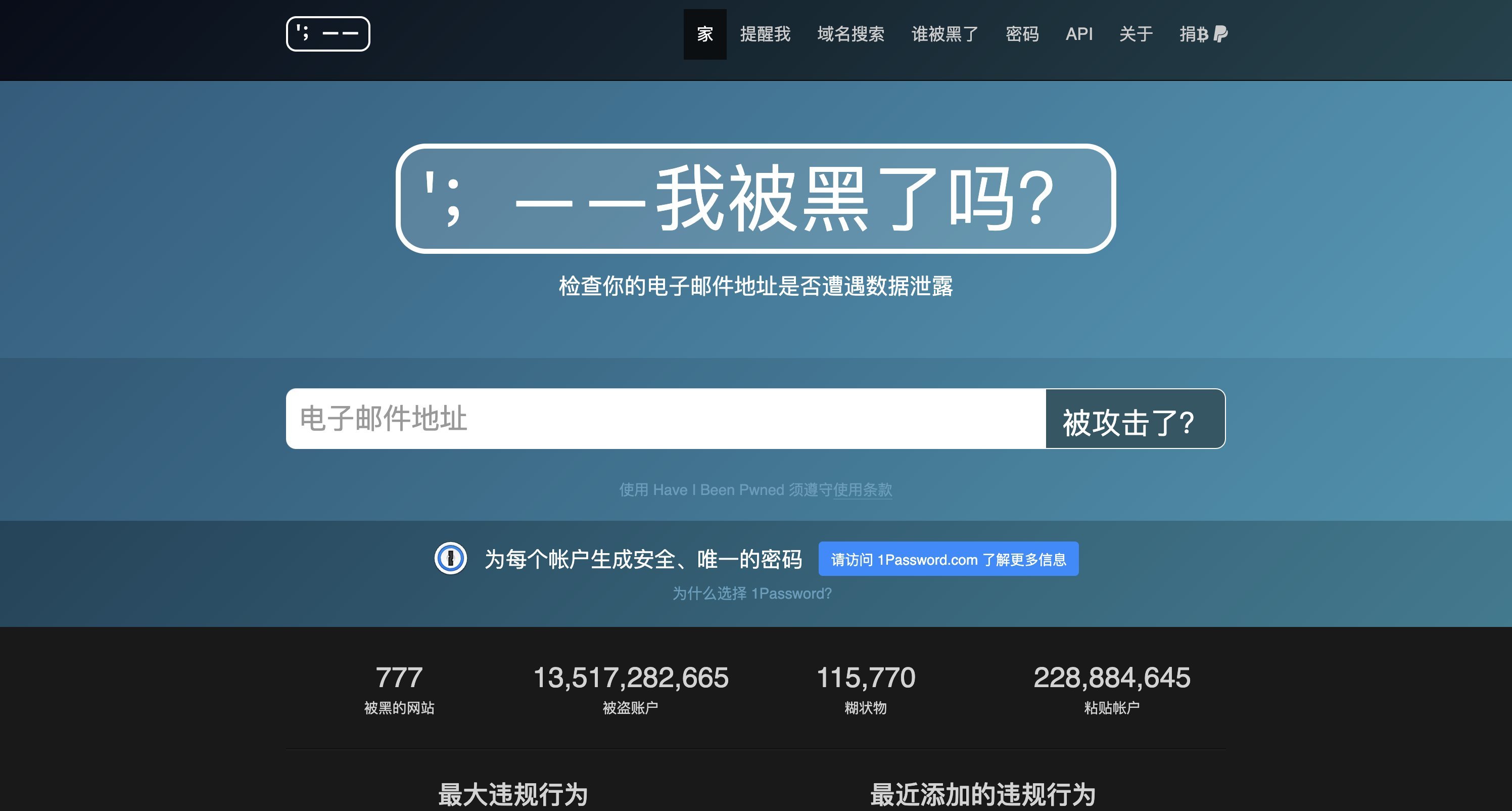Open the 密码 menu item
This screenshot has width=1512, height=811.
[1021, 34]
